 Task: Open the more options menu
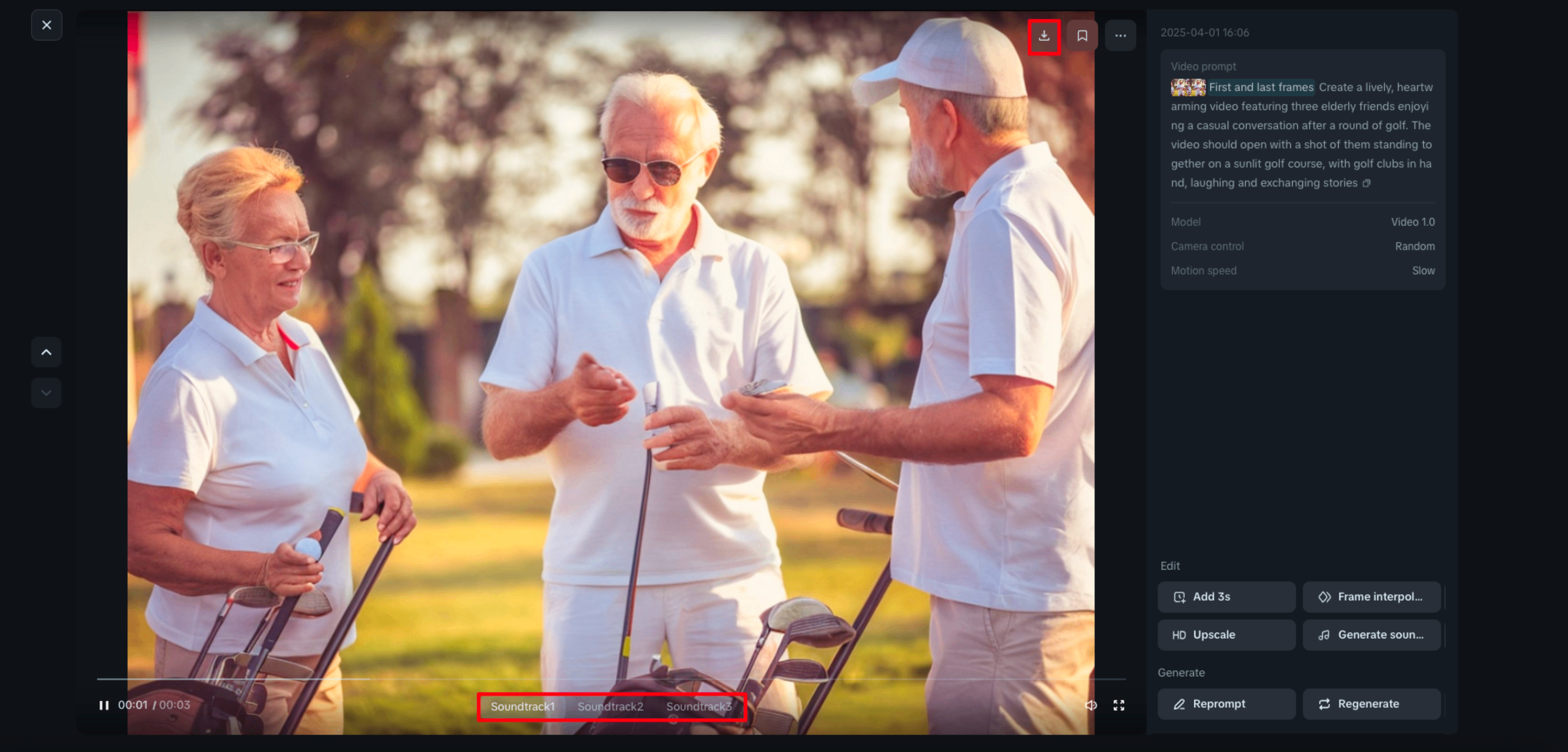[x=1120, y=36]
